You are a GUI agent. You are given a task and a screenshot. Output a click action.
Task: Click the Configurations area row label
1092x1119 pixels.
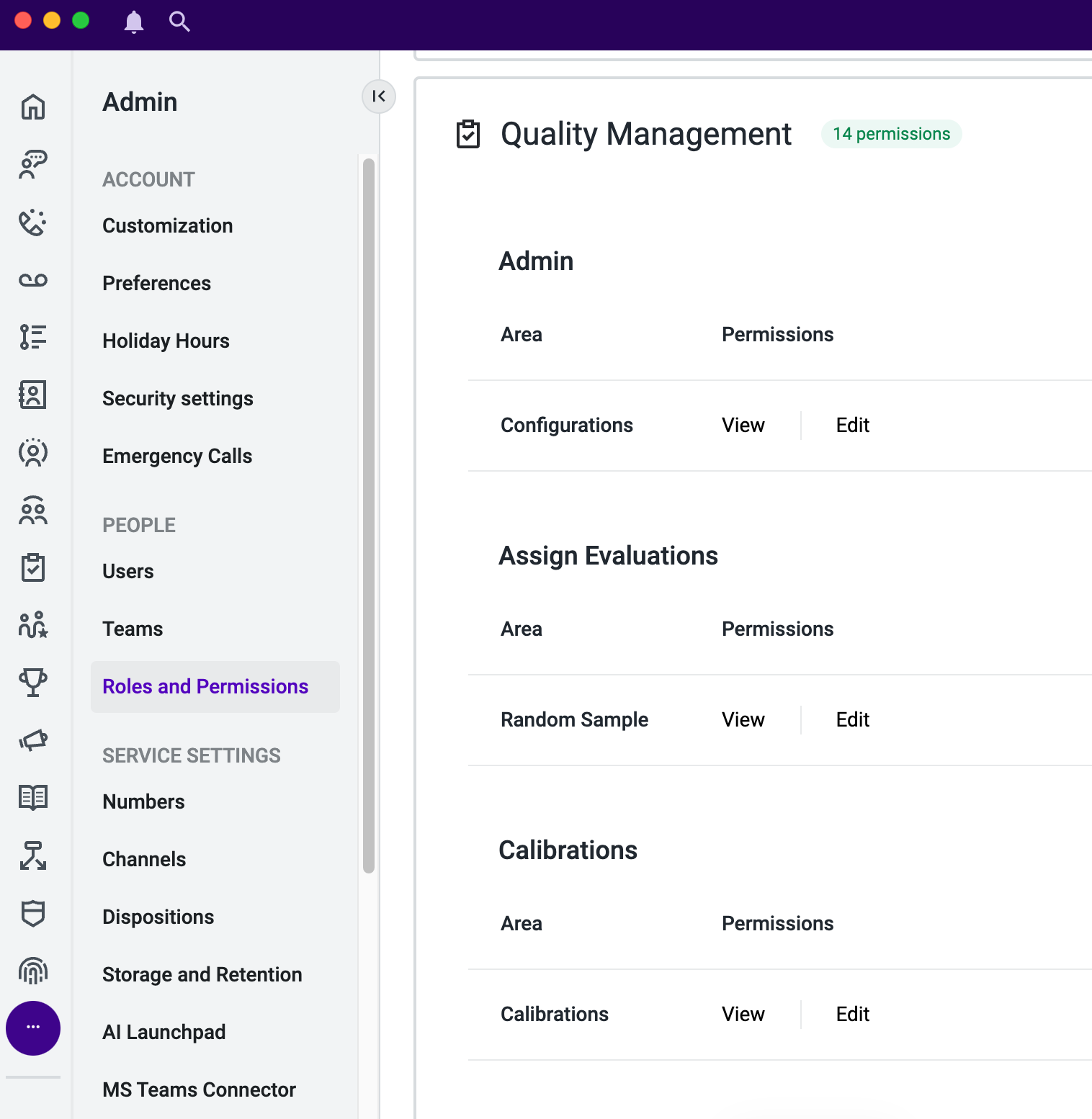[x=567, y=425]
